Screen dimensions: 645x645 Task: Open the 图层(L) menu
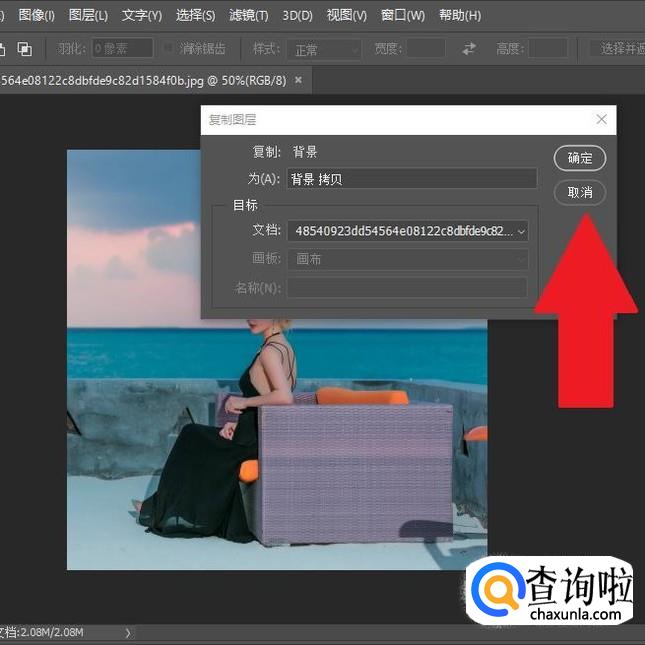coord(88,16)
